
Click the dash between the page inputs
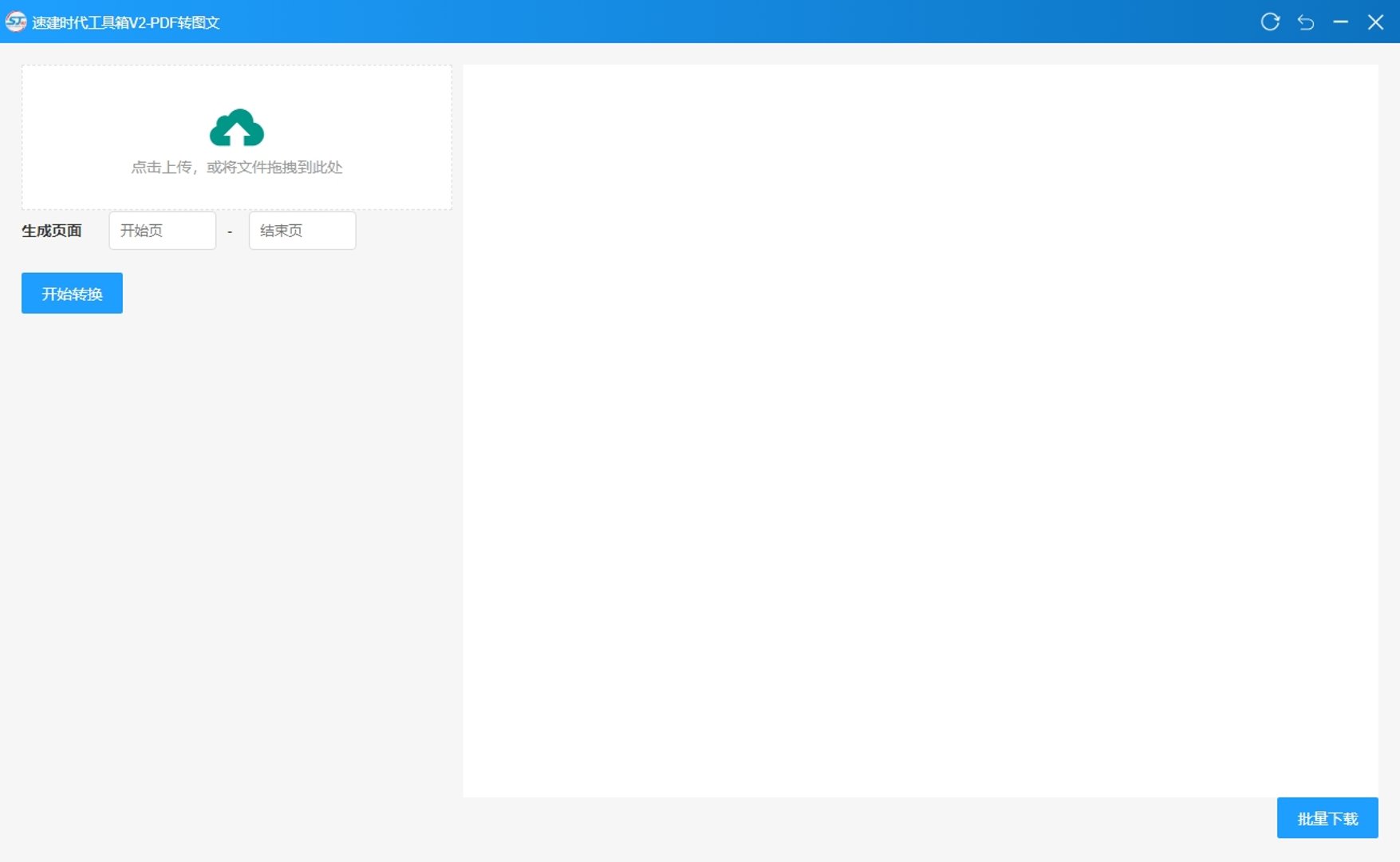(230, 232)
